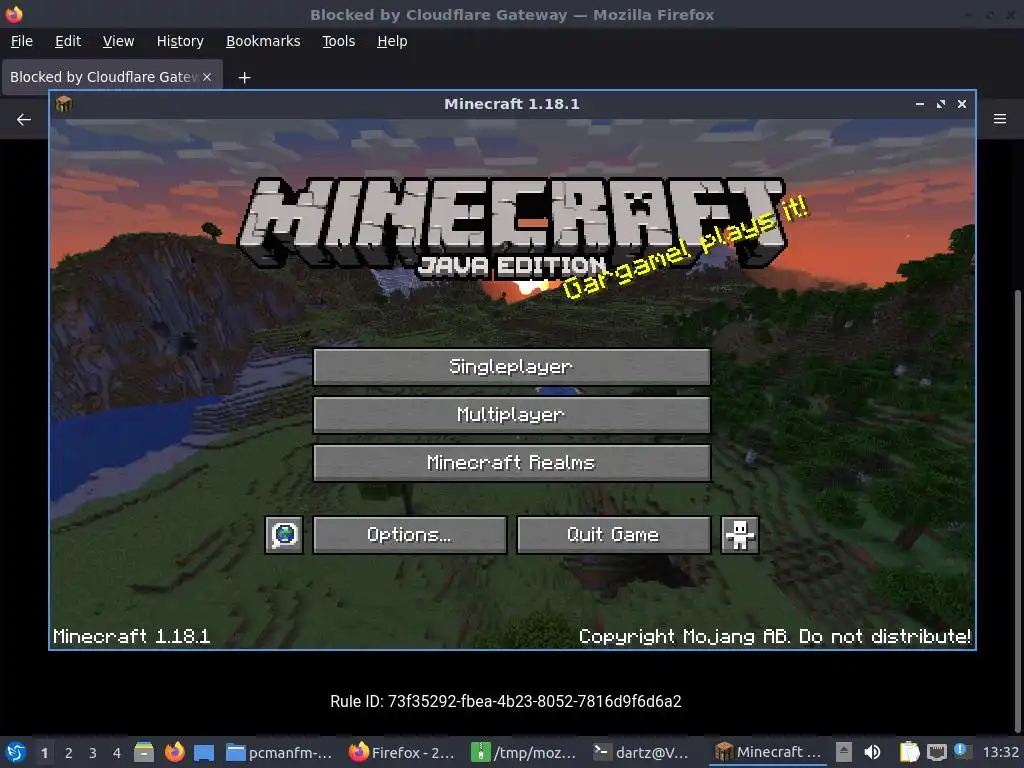Open Minecraft Realms

point(511,463)
